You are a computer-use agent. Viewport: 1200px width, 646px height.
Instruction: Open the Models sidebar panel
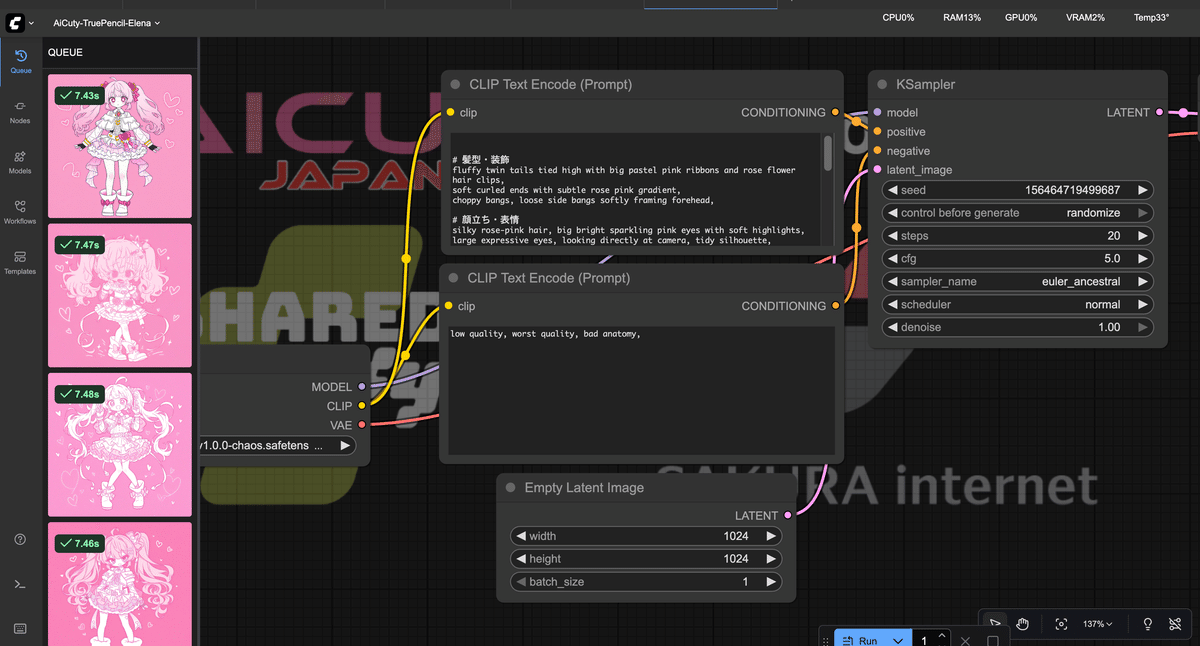pyautogui.click(x=20, y=161)
